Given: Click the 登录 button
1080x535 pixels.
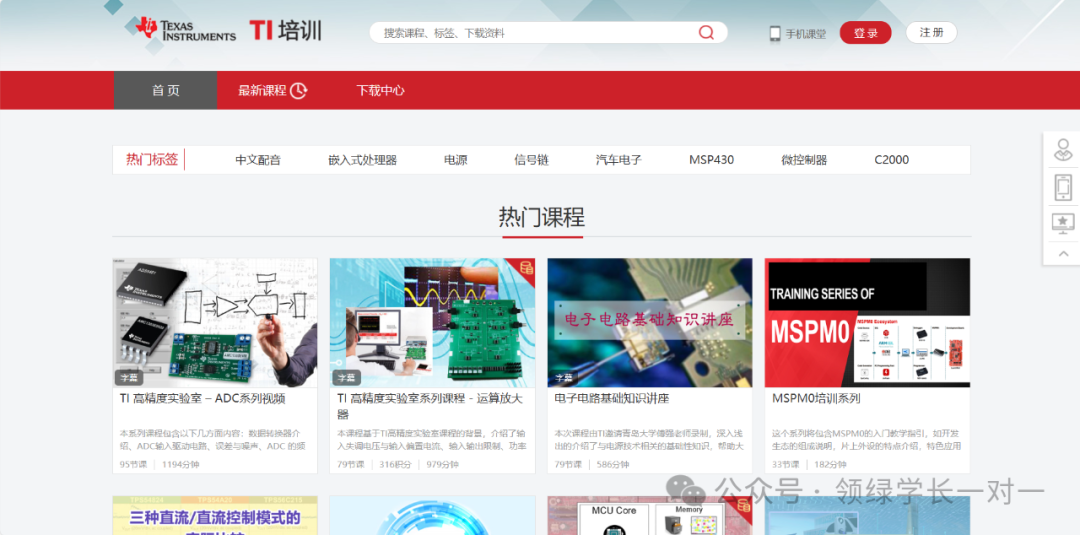Looking at the screenshot, I should (x=865, y=33).
